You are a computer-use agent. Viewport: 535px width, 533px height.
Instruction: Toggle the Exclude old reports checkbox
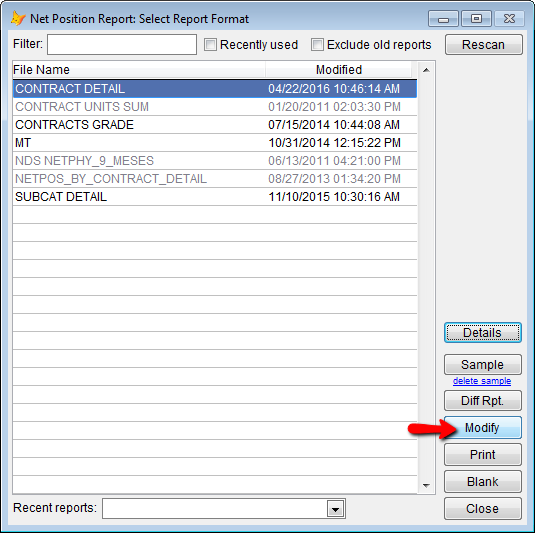(x=317, y=45)
